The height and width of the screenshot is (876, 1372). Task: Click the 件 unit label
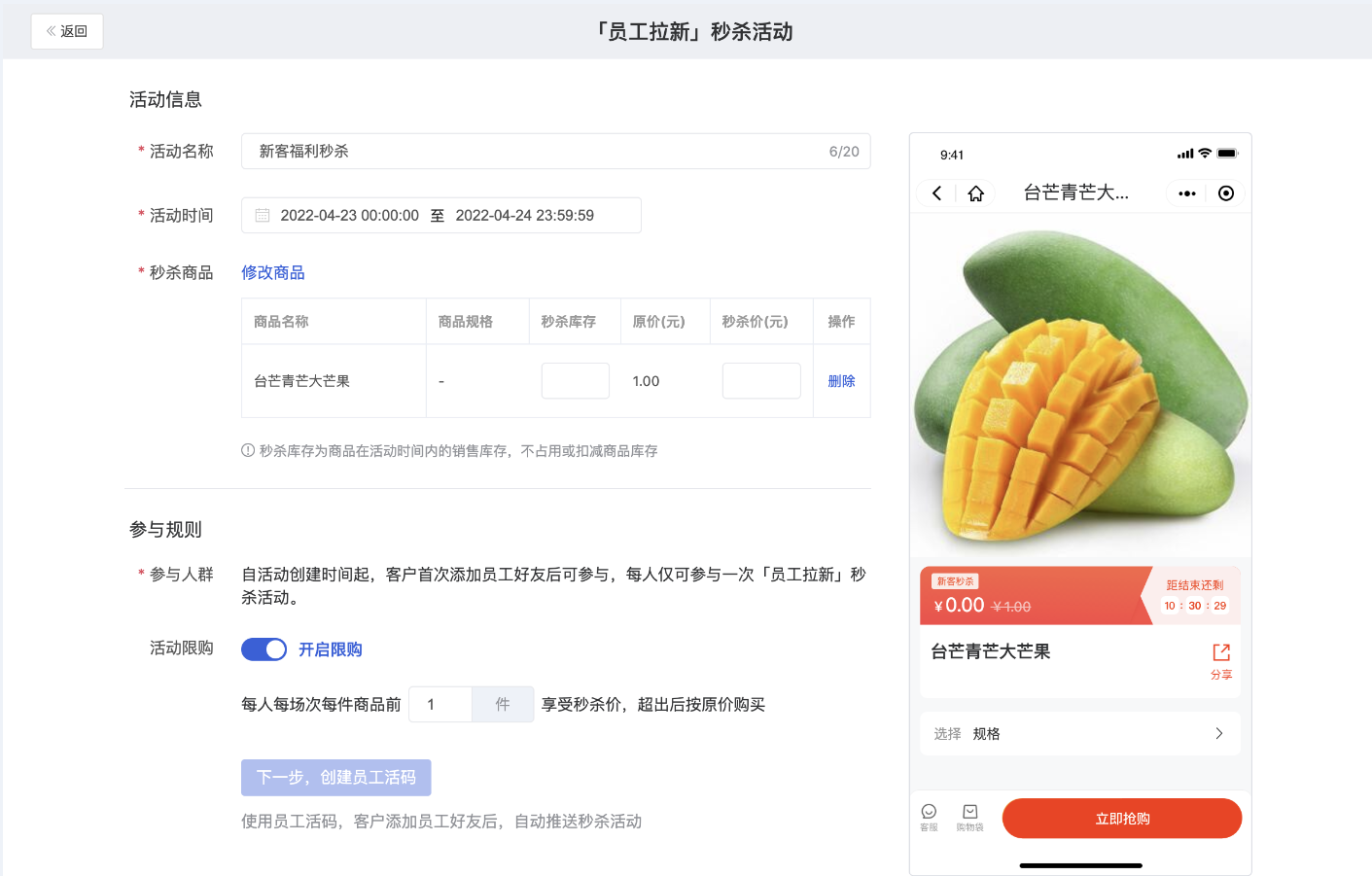coord(503,705)
